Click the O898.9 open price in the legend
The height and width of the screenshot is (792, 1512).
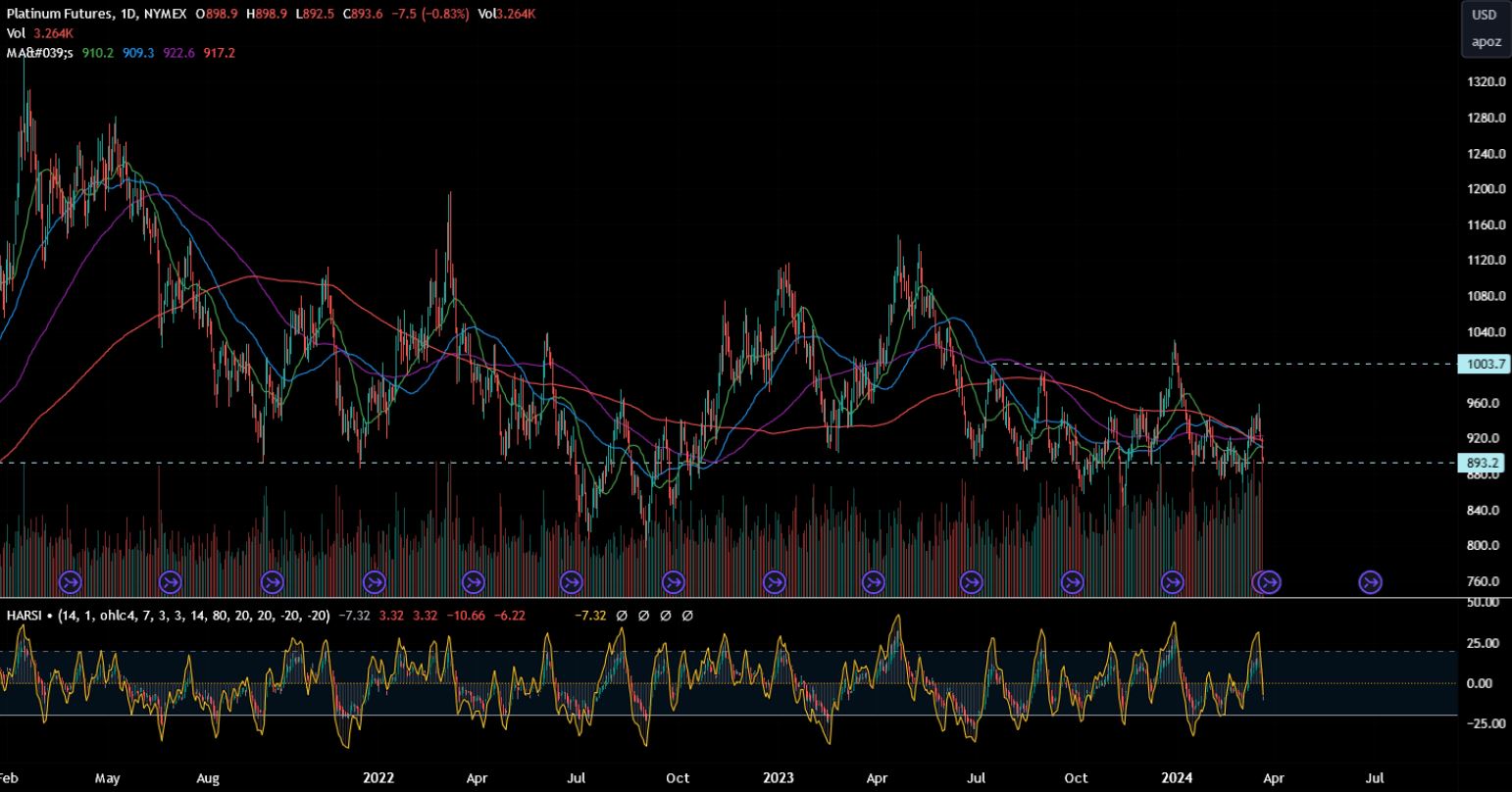[x=218, y=15]
